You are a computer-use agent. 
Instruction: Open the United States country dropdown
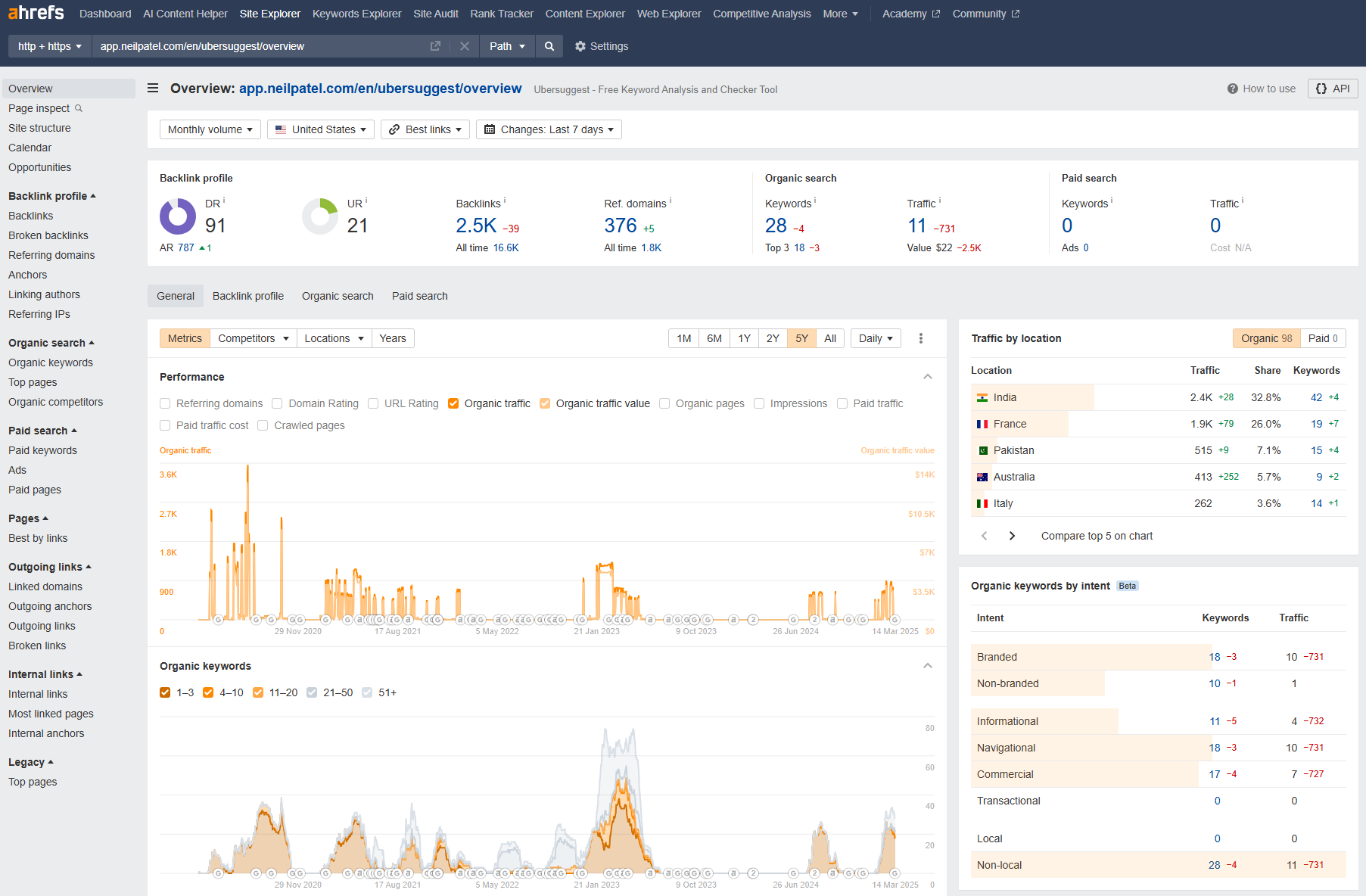[x=321, y=129]
